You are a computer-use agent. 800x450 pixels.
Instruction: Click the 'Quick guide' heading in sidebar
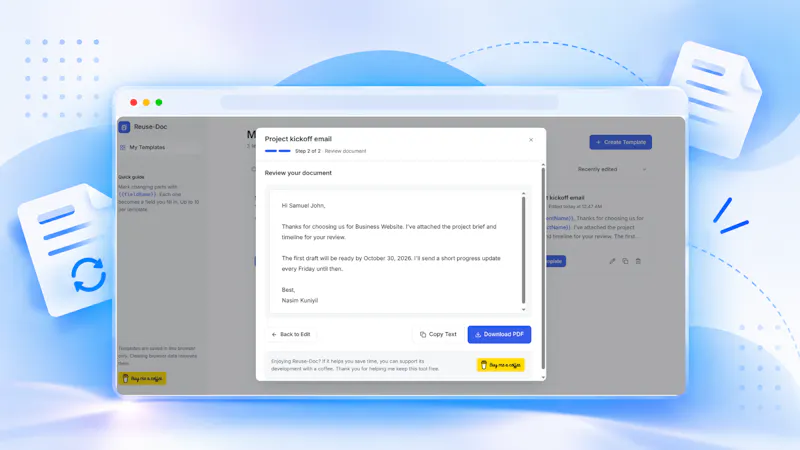click(x=132, y=177)
